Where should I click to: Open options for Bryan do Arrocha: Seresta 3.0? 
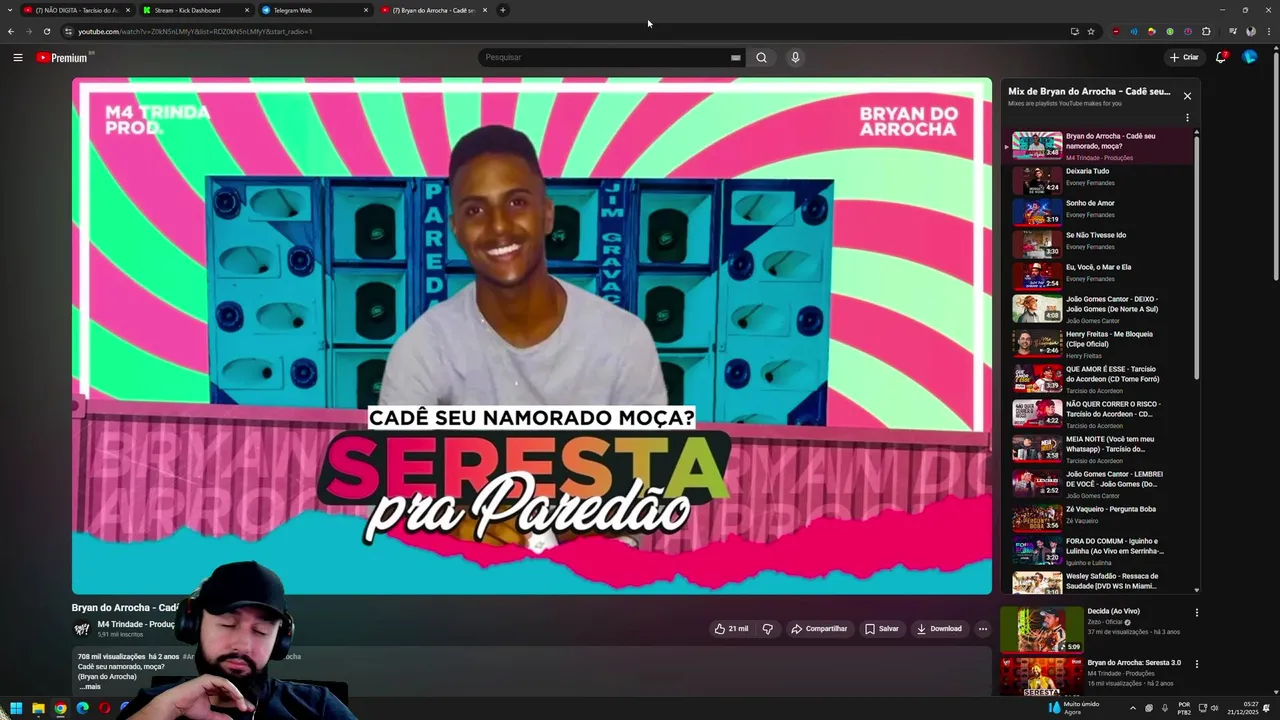pos(1196,664)
